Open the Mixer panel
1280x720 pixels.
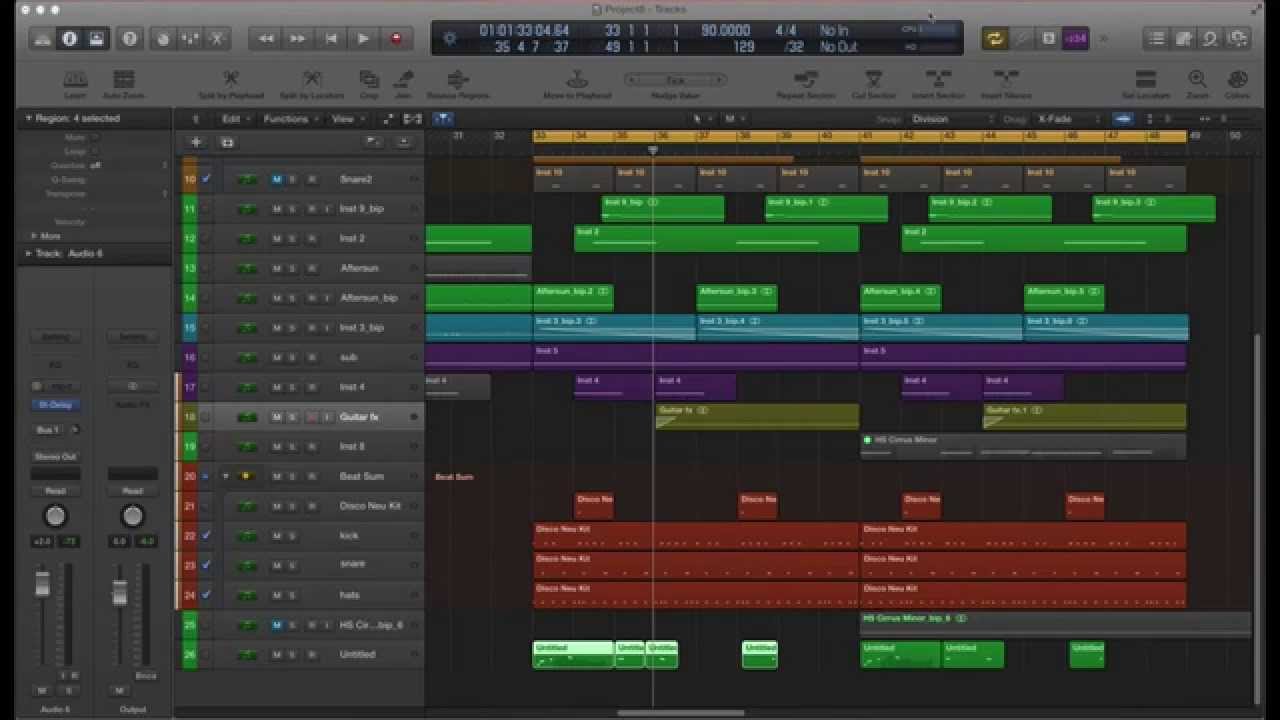coord(190,39)
